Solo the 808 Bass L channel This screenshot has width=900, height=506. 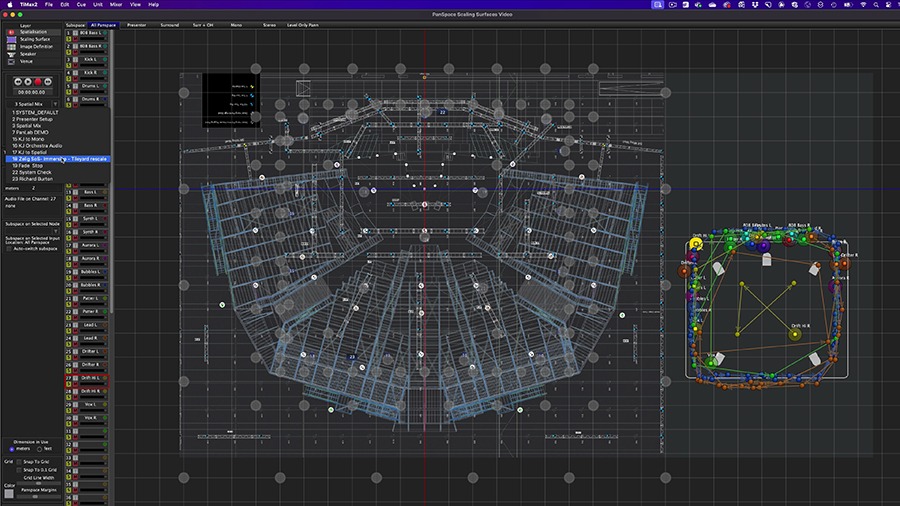pyautogui.click(x=69, y=37)
